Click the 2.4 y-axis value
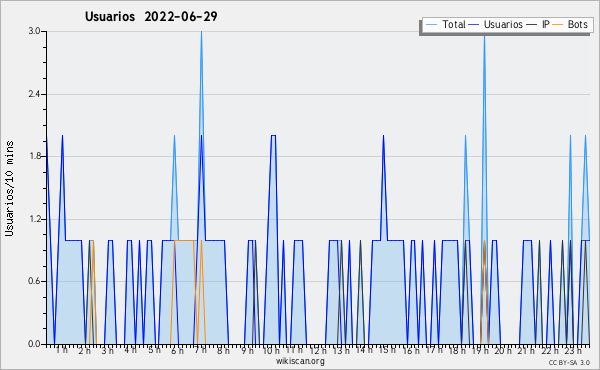 tap(34, 94)
